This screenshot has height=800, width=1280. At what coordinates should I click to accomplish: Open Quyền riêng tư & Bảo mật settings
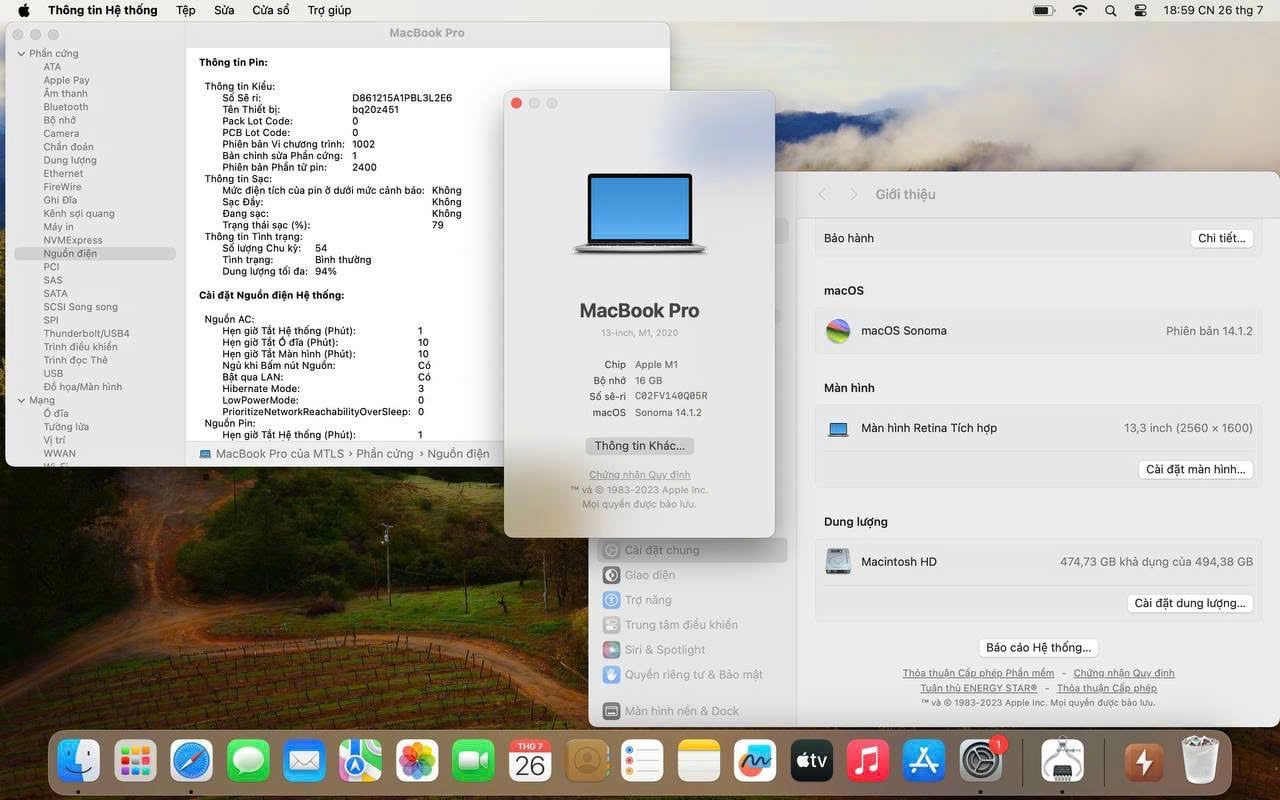[692, 675]
